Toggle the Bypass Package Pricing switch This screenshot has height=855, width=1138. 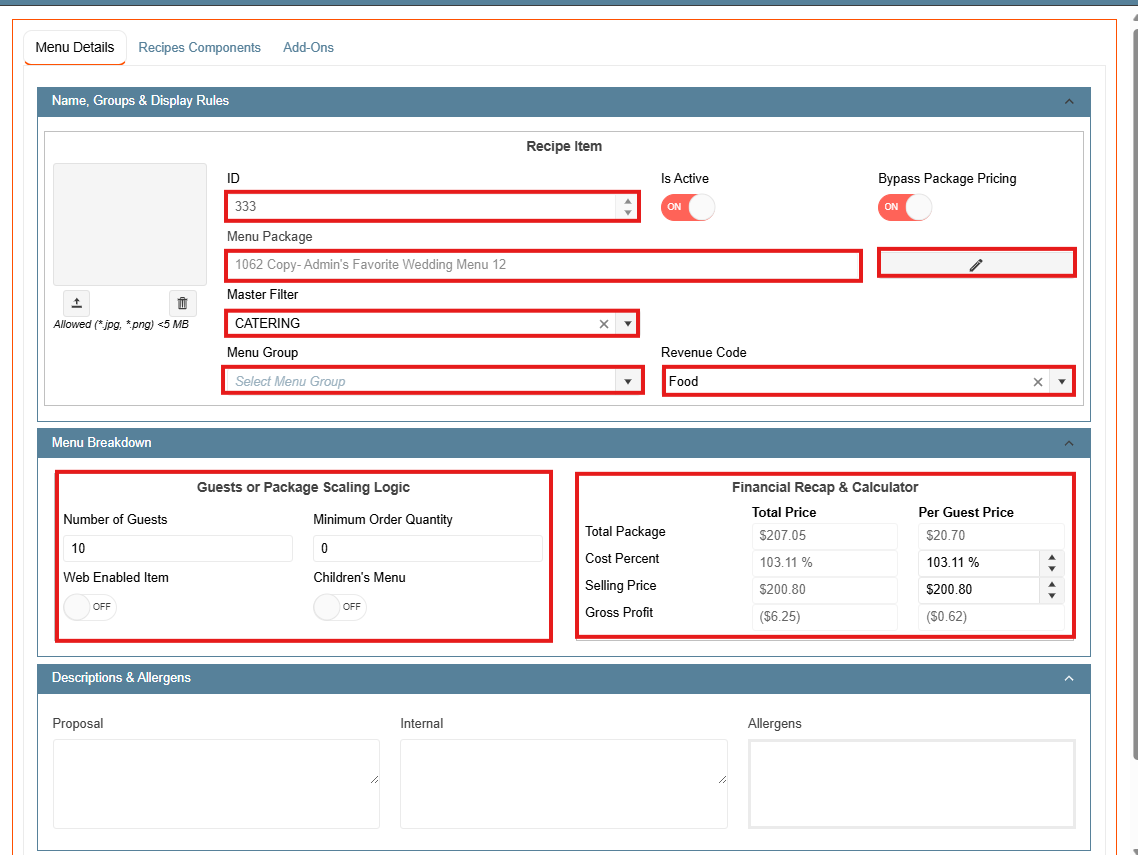(905, 207)
